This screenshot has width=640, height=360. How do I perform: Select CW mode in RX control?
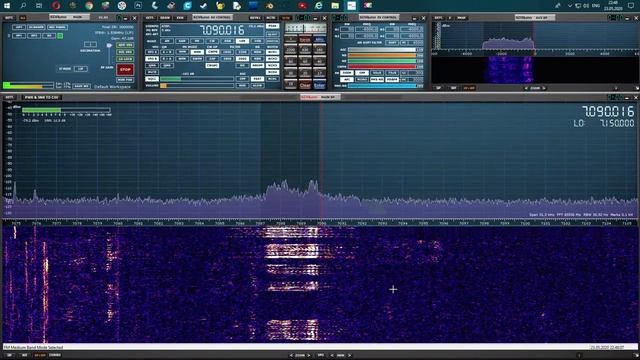[212, 41]
